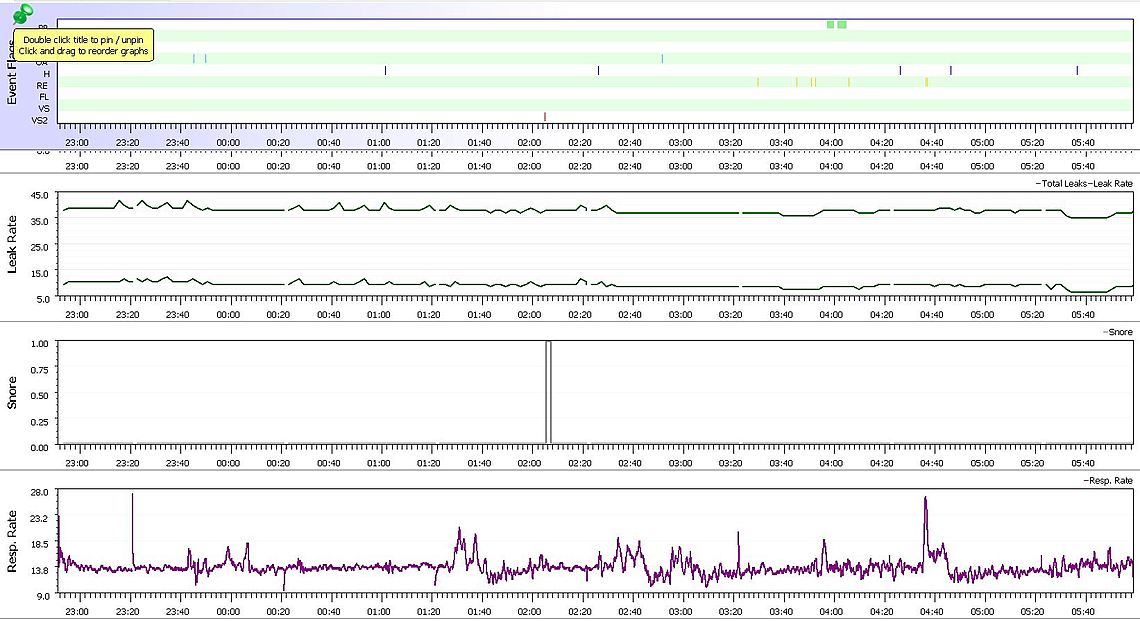
Task: Click the Leak Rate graph title
Action: (14, 243)
